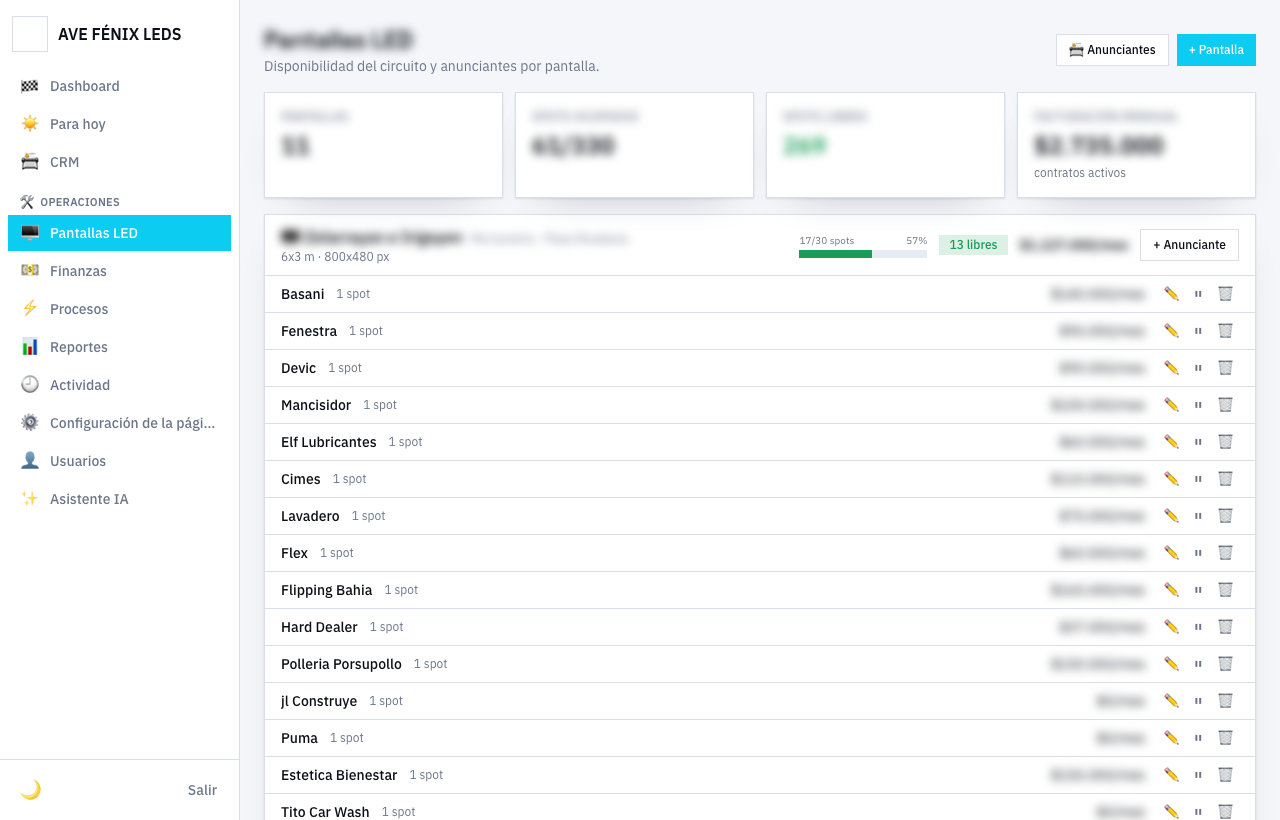Pause Flipping Bahia spot
This screenshot has width=1280, height=820.
1198,590
